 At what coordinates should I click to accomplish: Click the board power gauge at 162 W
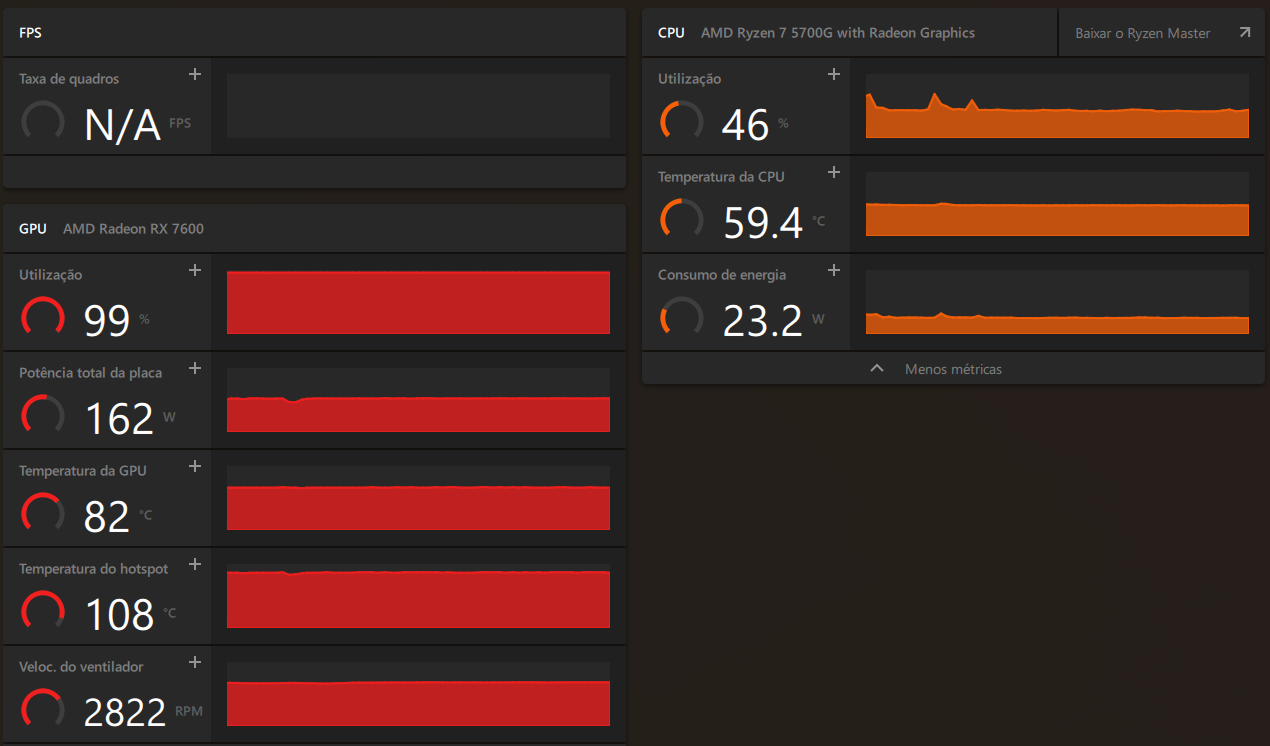pos(43,416)
